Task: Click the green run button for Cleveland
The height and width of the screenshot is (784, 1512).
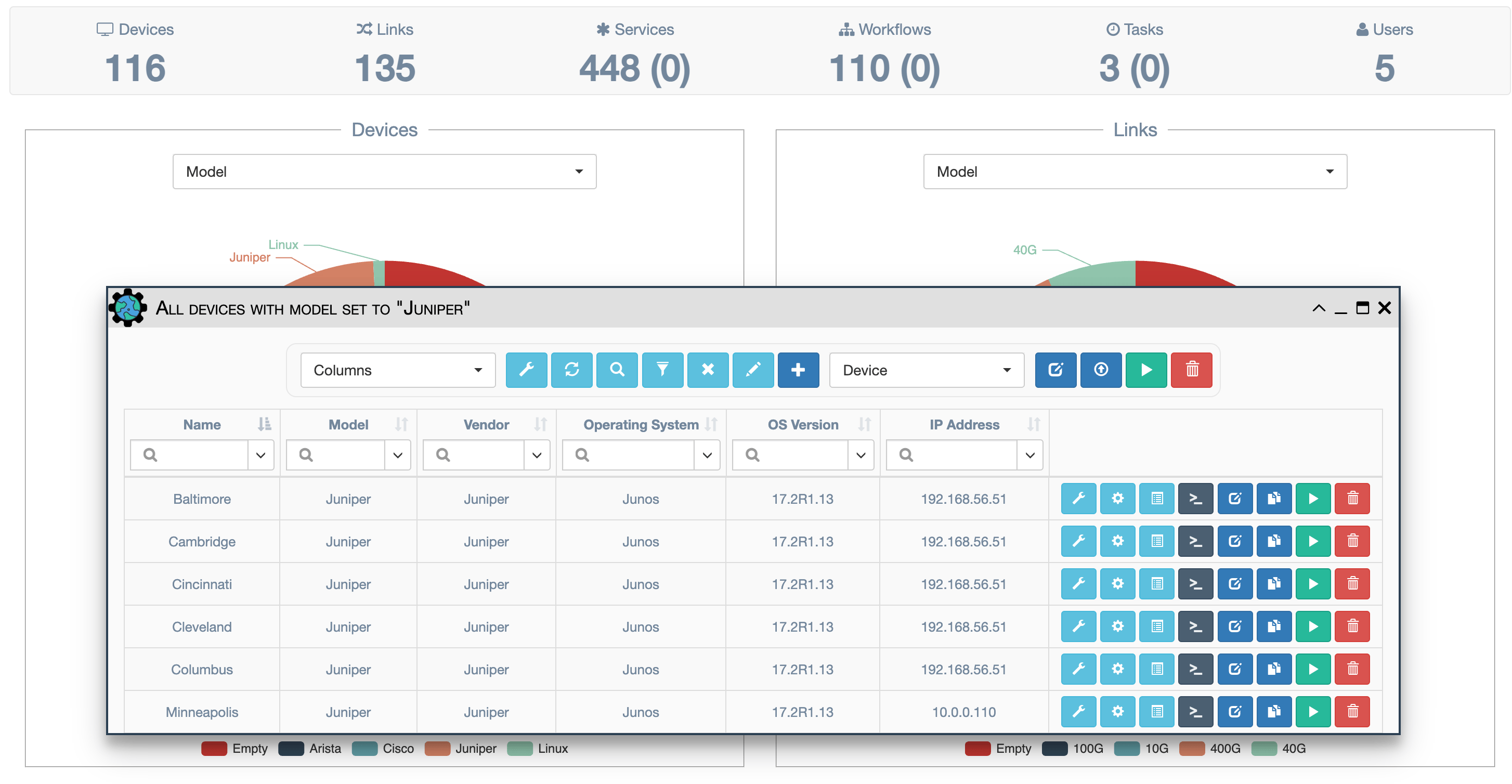Action: pos(1313,626)
